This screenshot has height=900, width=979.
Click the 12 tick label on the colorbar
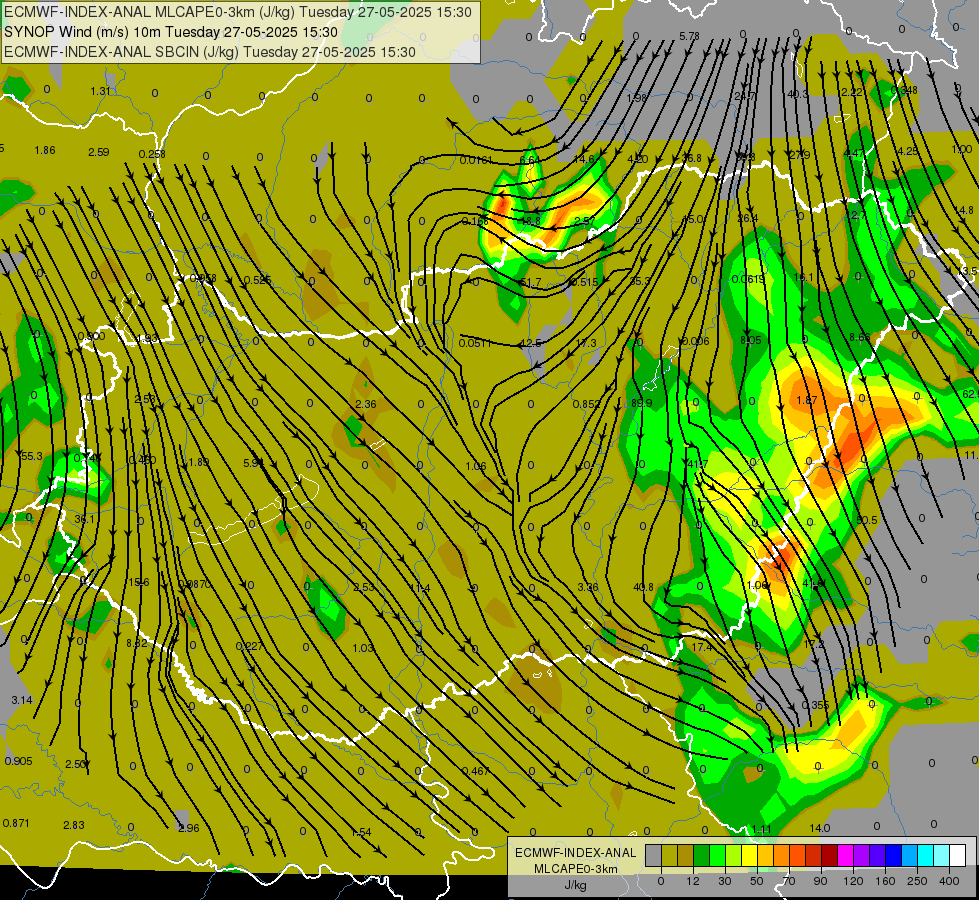[x=693, y=881]
